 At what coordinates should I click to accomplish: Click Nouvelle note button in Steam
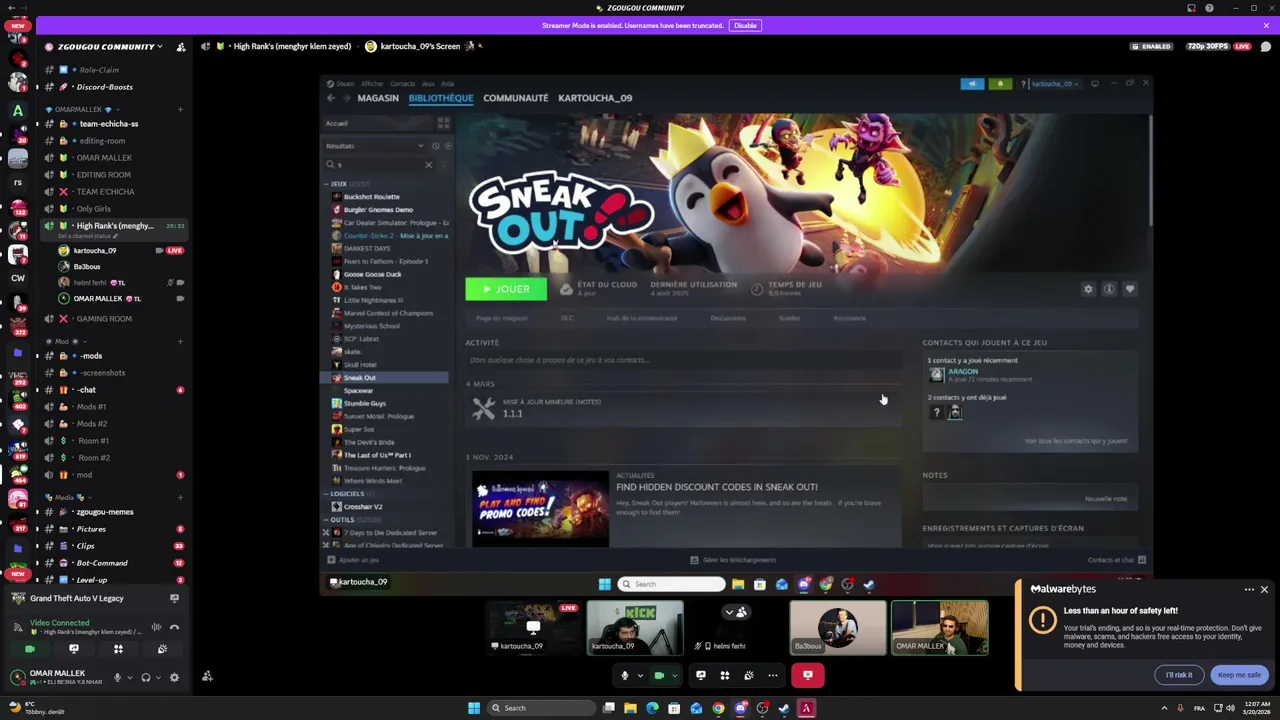coord(1106,499)
